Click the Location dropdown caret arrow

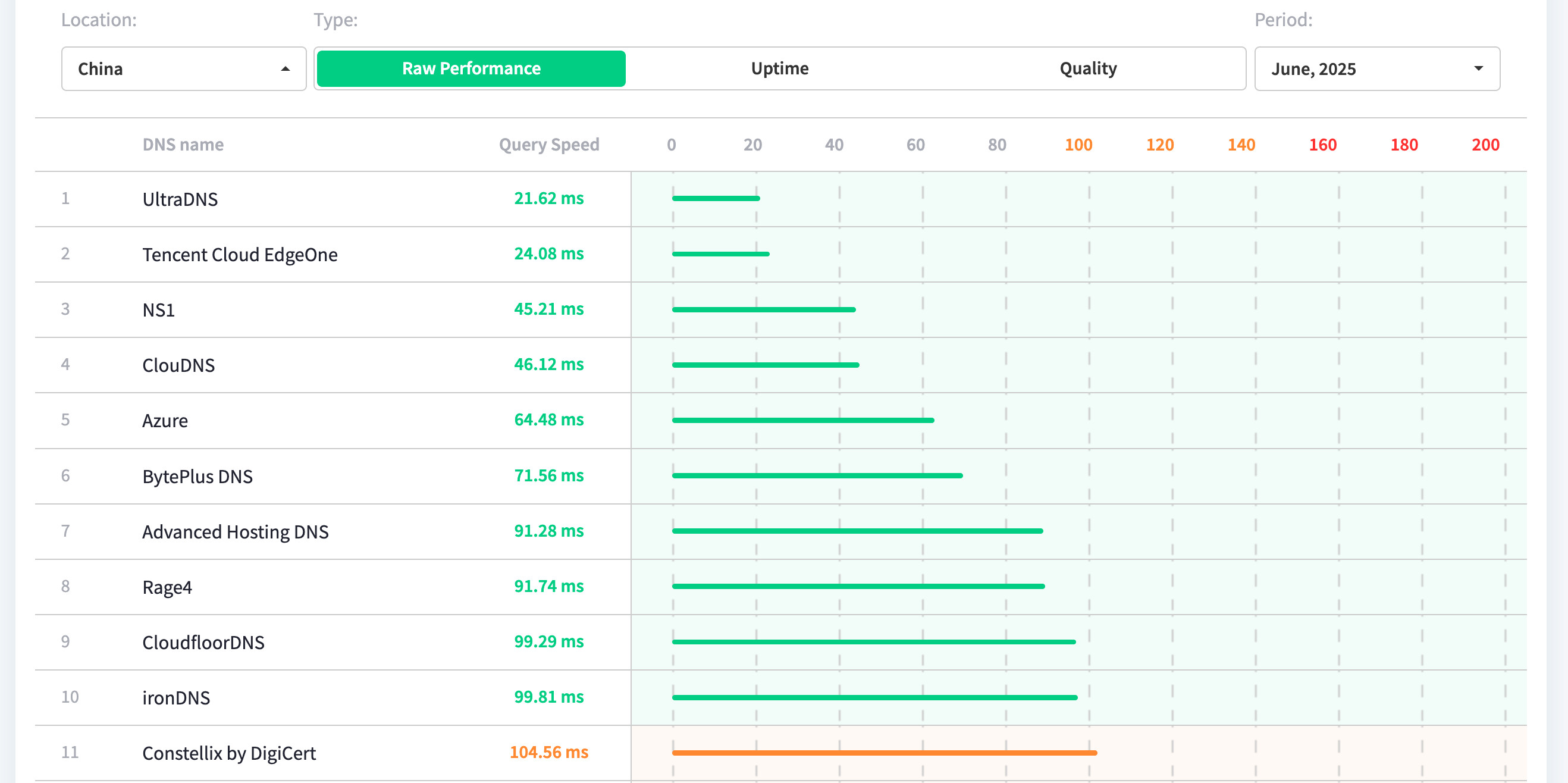285,69
